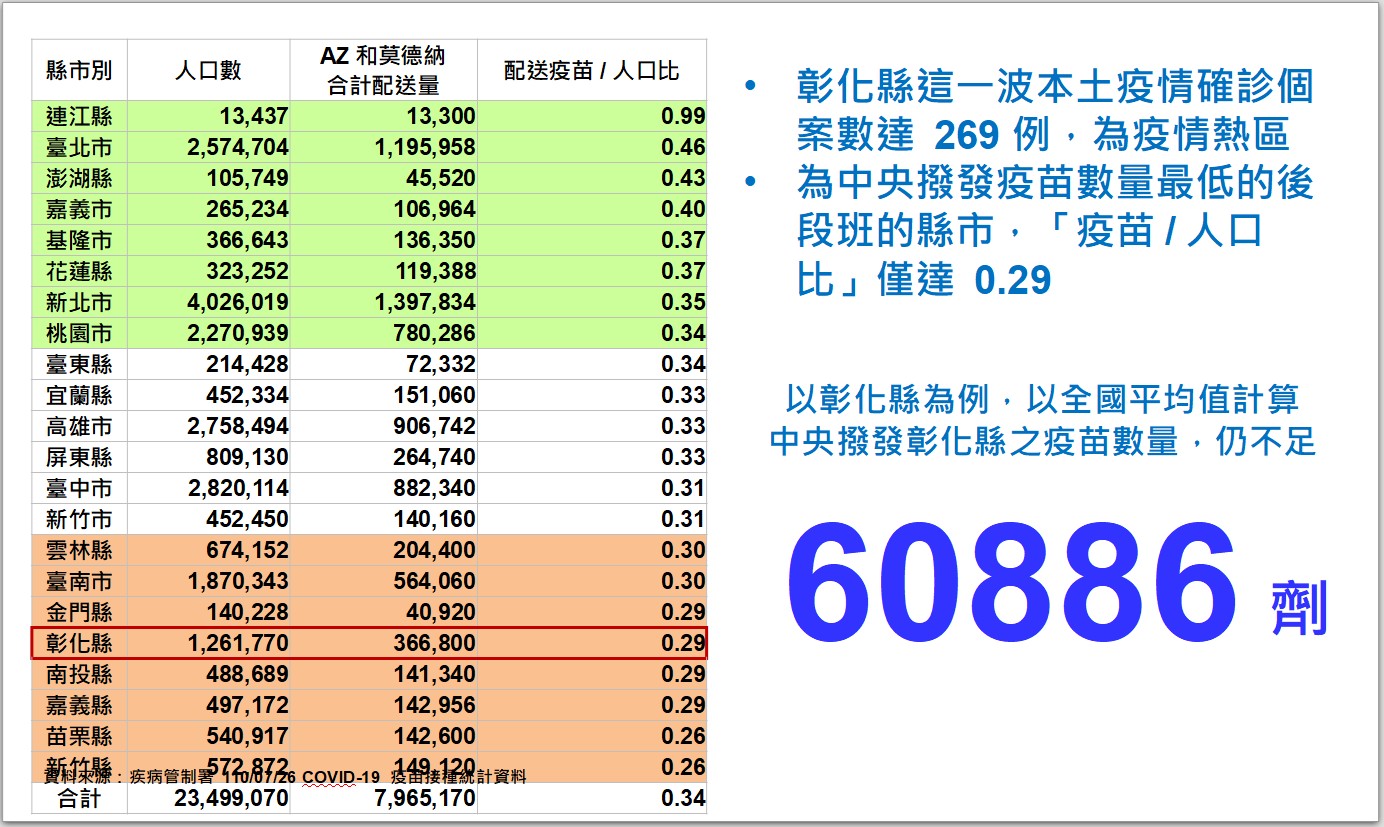Select delivery amount 1,397,834
This screenshot has height=827, width=1384.
click(425, 302)
